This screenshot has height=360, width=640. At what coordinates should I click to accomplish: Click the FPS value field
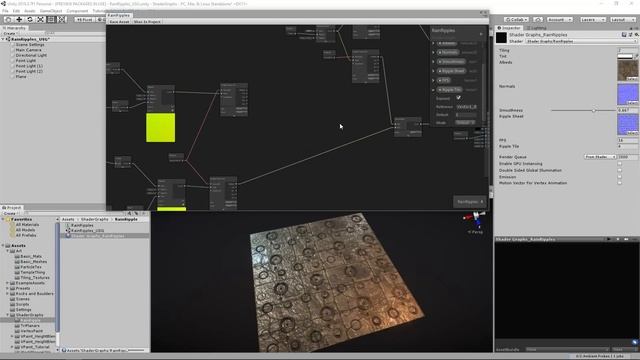(628, 140)
